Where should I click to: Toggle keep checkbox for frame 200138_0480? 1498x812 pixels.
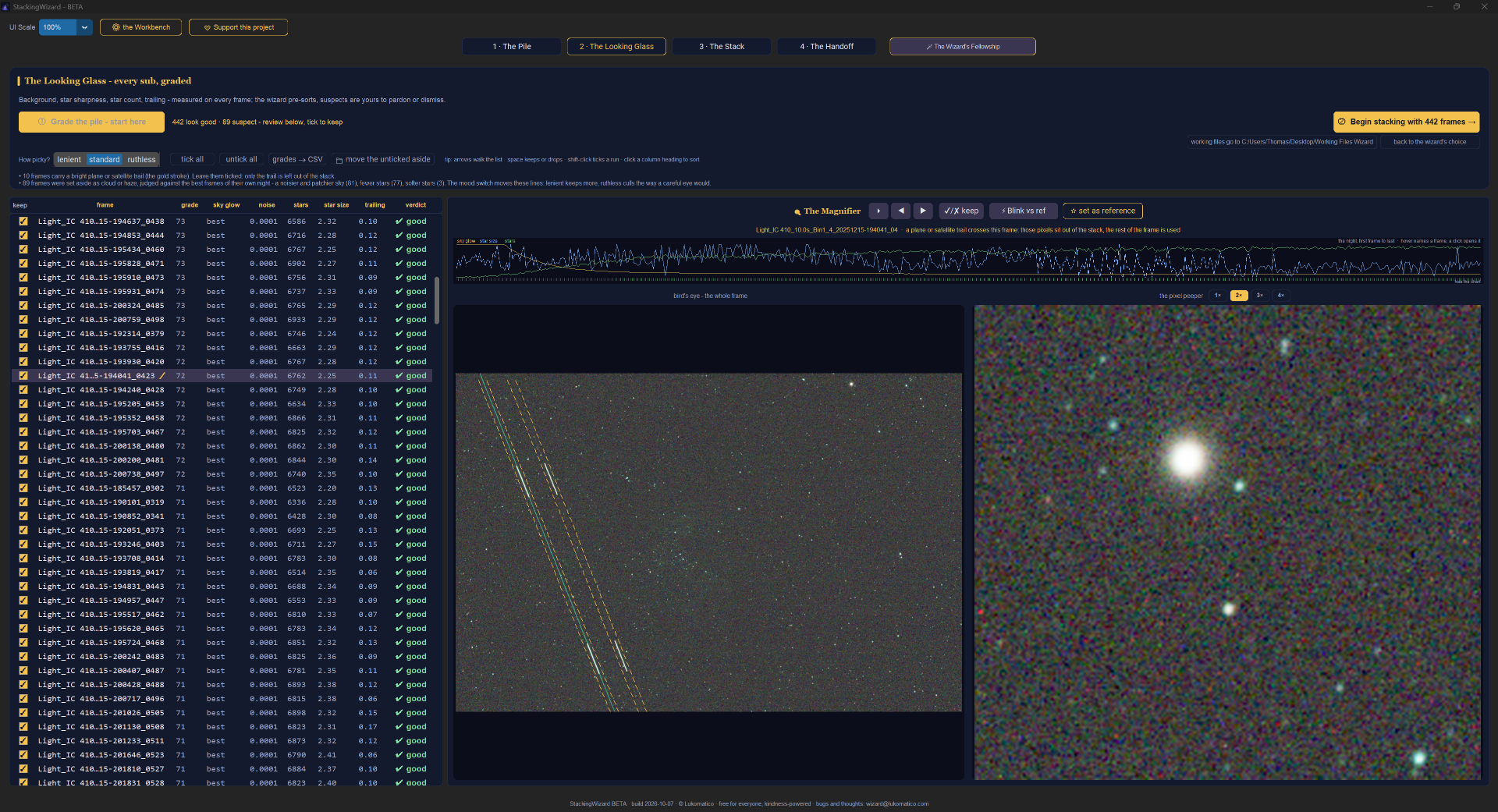click(x=23, y=446)
